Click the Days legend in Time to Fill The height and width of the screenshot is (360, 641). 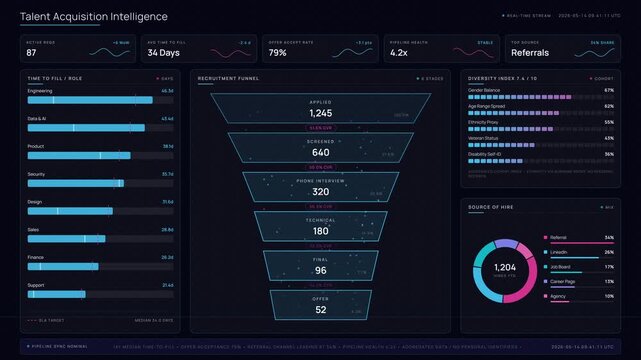coord(165,78)
